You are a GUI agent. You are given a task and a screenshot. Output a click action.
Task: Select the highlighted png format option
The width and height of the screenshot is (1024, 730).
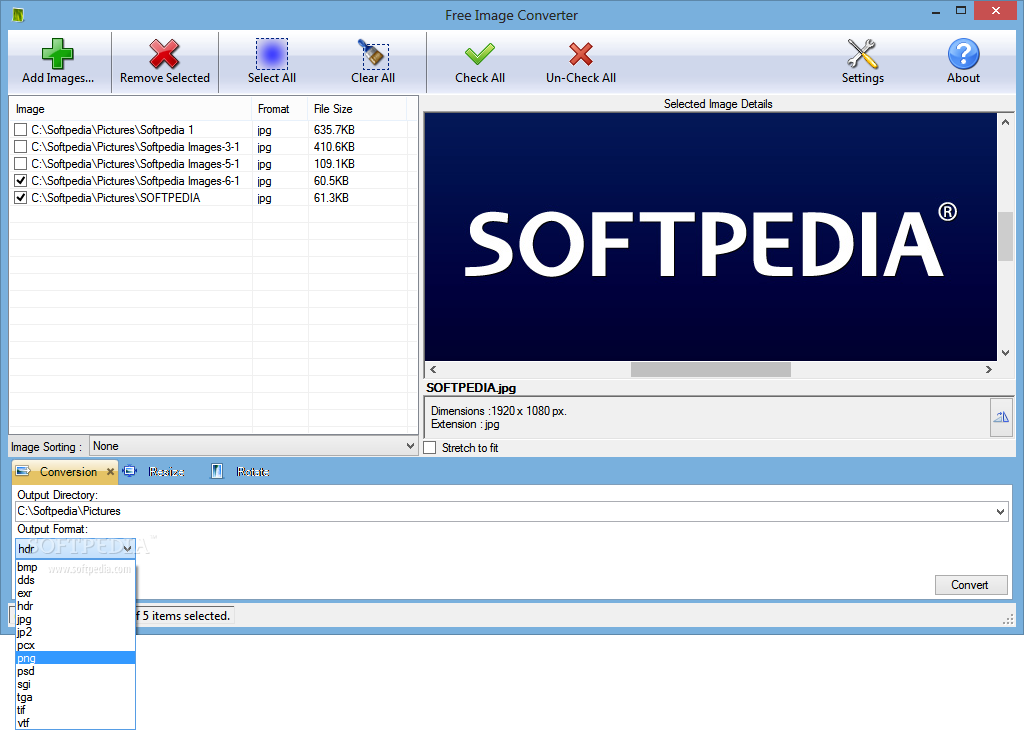pyautogui.click(x=75, y=658)
